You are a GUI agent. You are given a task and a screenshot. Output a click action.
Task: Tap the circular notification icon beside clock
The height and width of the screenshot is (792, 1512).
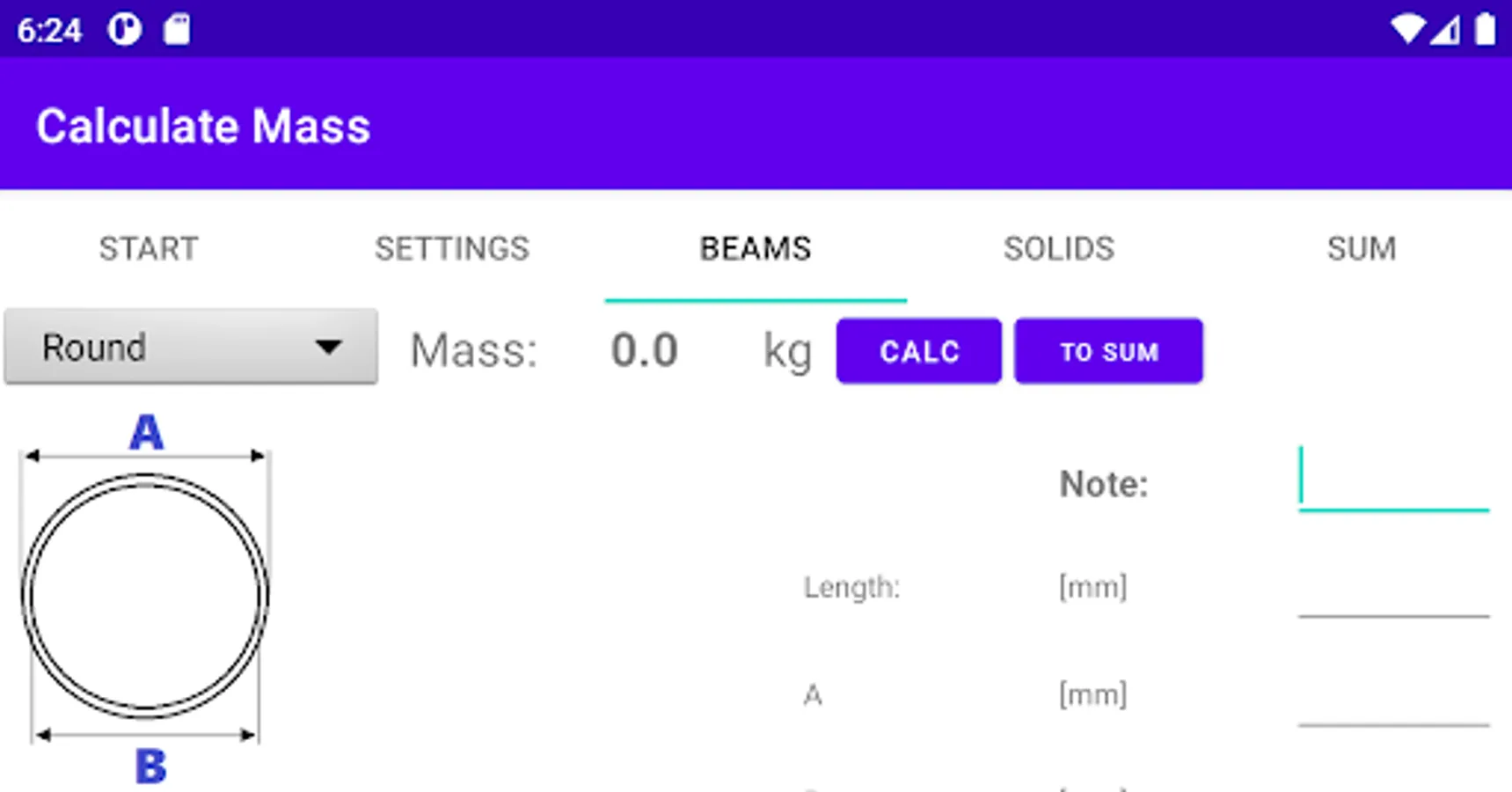(x=124, y=30)
